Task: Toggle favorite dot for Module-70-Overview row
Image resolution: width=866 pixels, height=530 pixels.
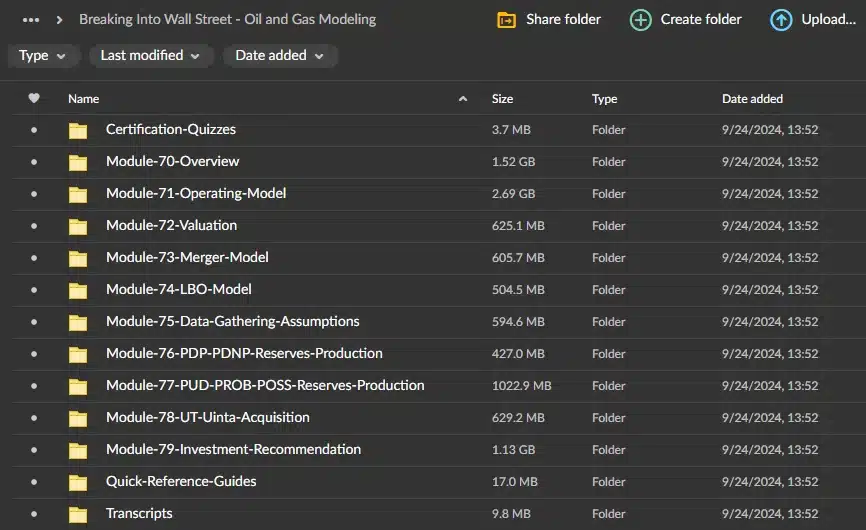Action: click(34, 162)
